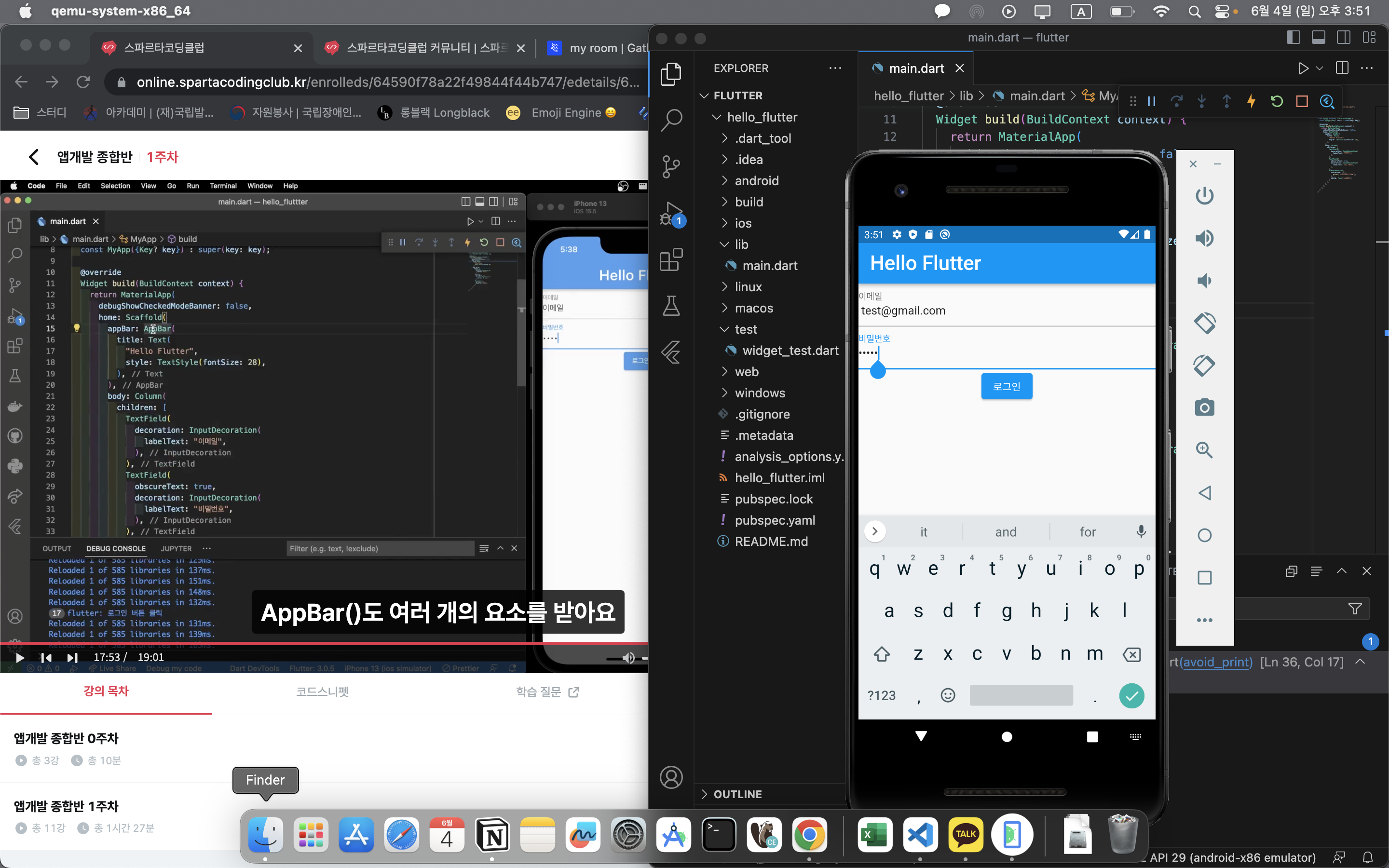
Task: Click the emulator power button
Action: (1204, 196)
